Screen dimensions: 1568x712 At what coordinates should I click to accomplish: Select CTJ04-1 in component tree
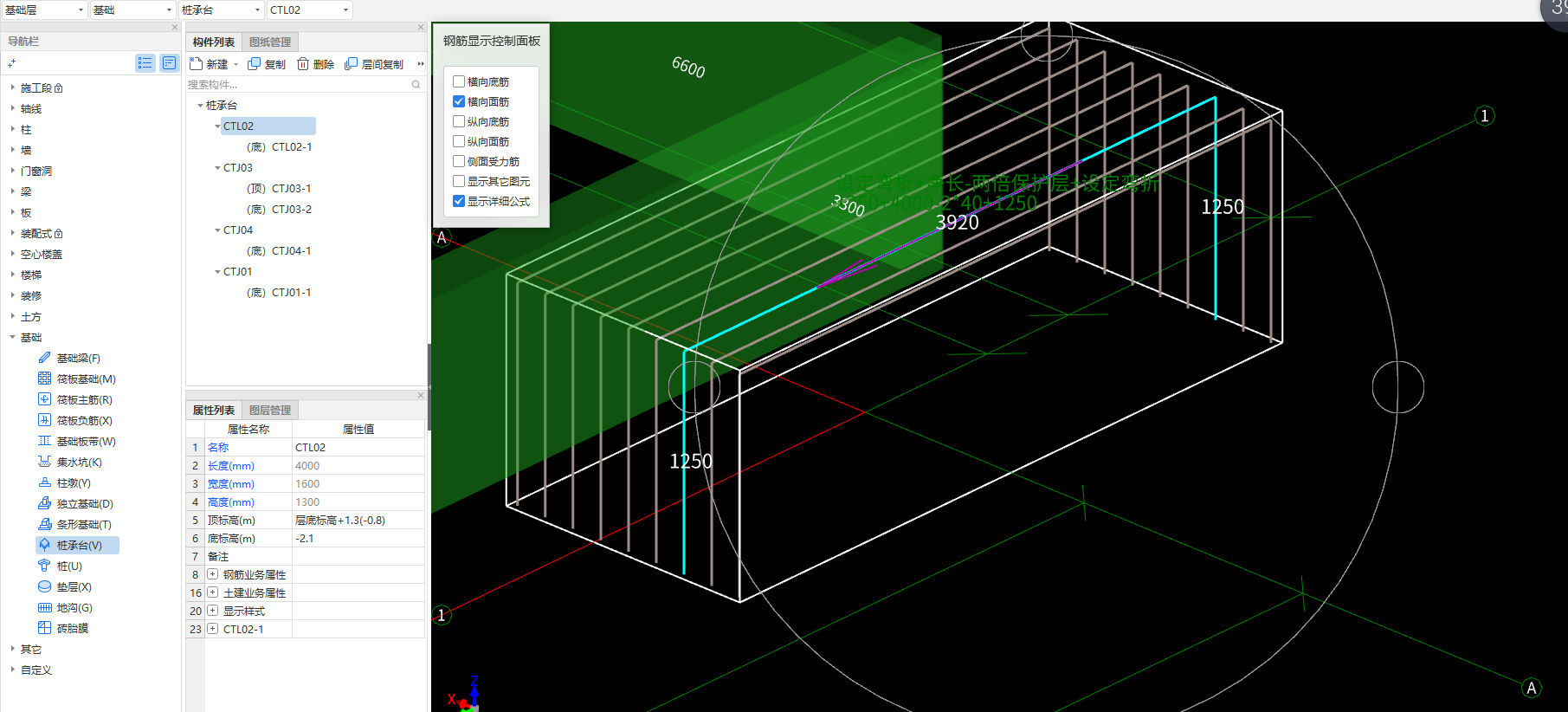(x=279, y=251)
